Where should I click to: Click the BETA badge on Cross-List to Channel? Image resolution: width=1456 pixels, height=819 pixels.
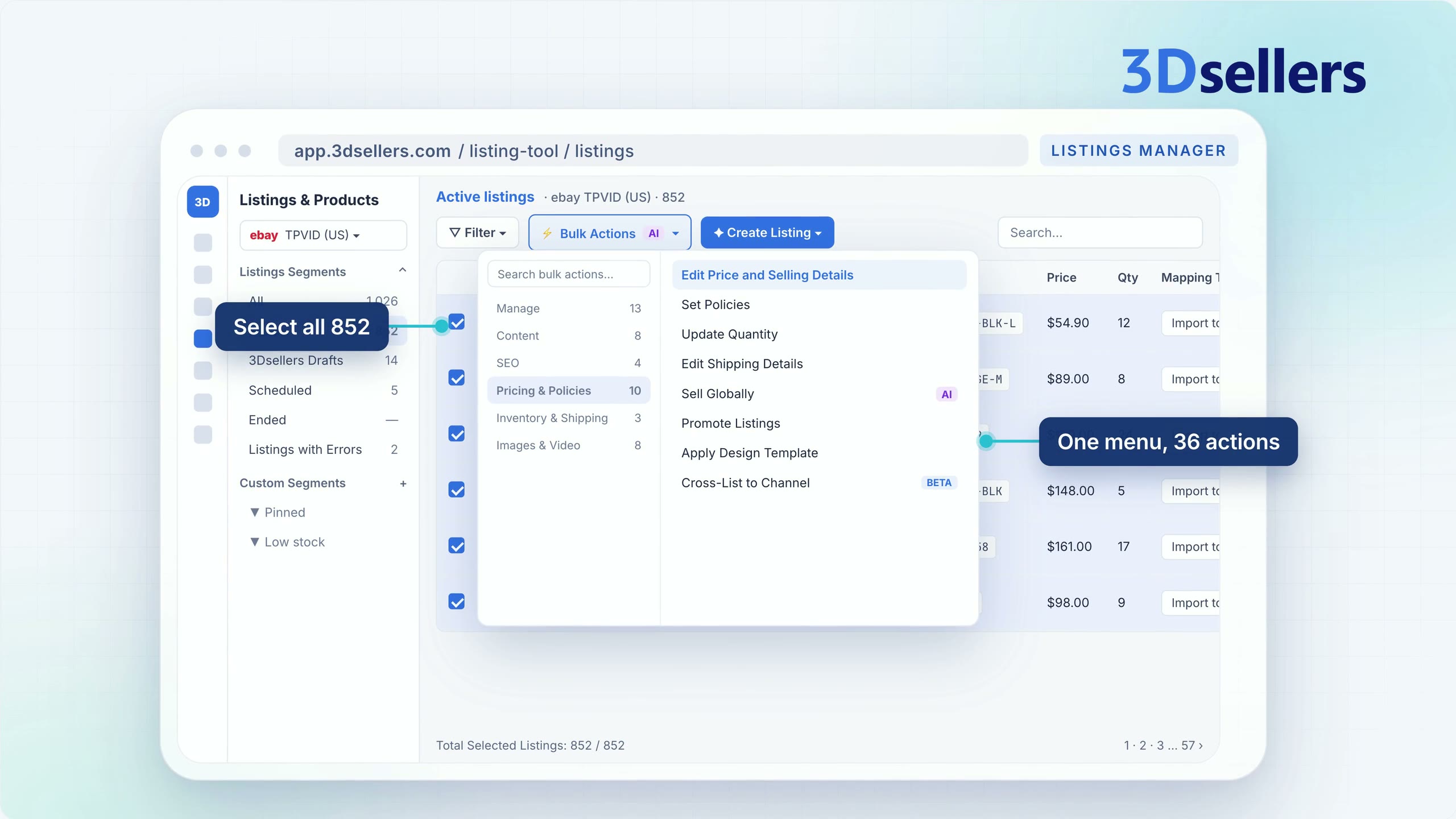(938, 482)
